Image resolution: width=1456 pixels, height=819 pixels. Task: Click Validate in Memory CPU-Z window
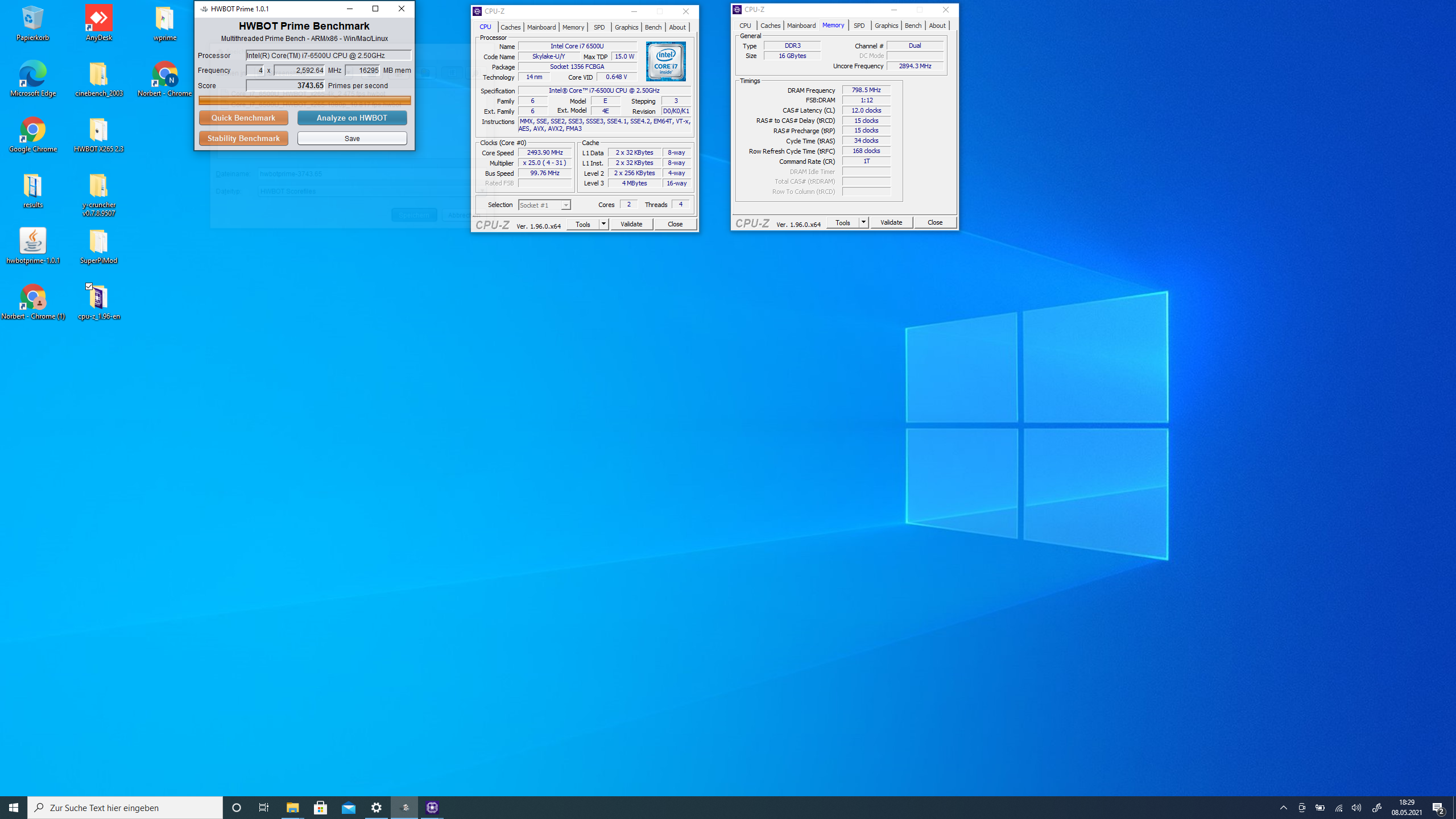[891, 222]
